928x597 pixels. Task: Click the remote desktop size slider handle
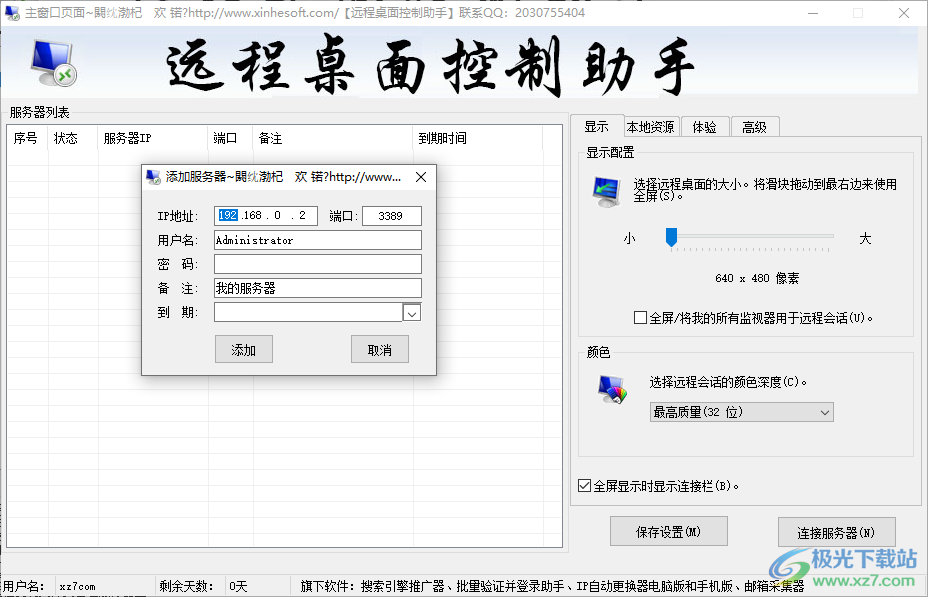coord(671,237)
